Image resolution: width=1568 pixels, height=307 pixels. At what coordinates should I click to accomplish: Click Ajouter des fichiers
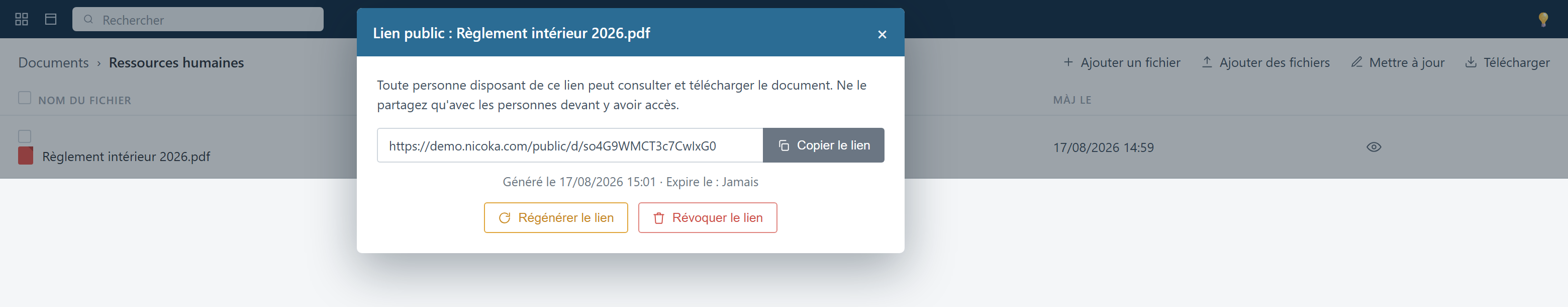click(1265, 63)
